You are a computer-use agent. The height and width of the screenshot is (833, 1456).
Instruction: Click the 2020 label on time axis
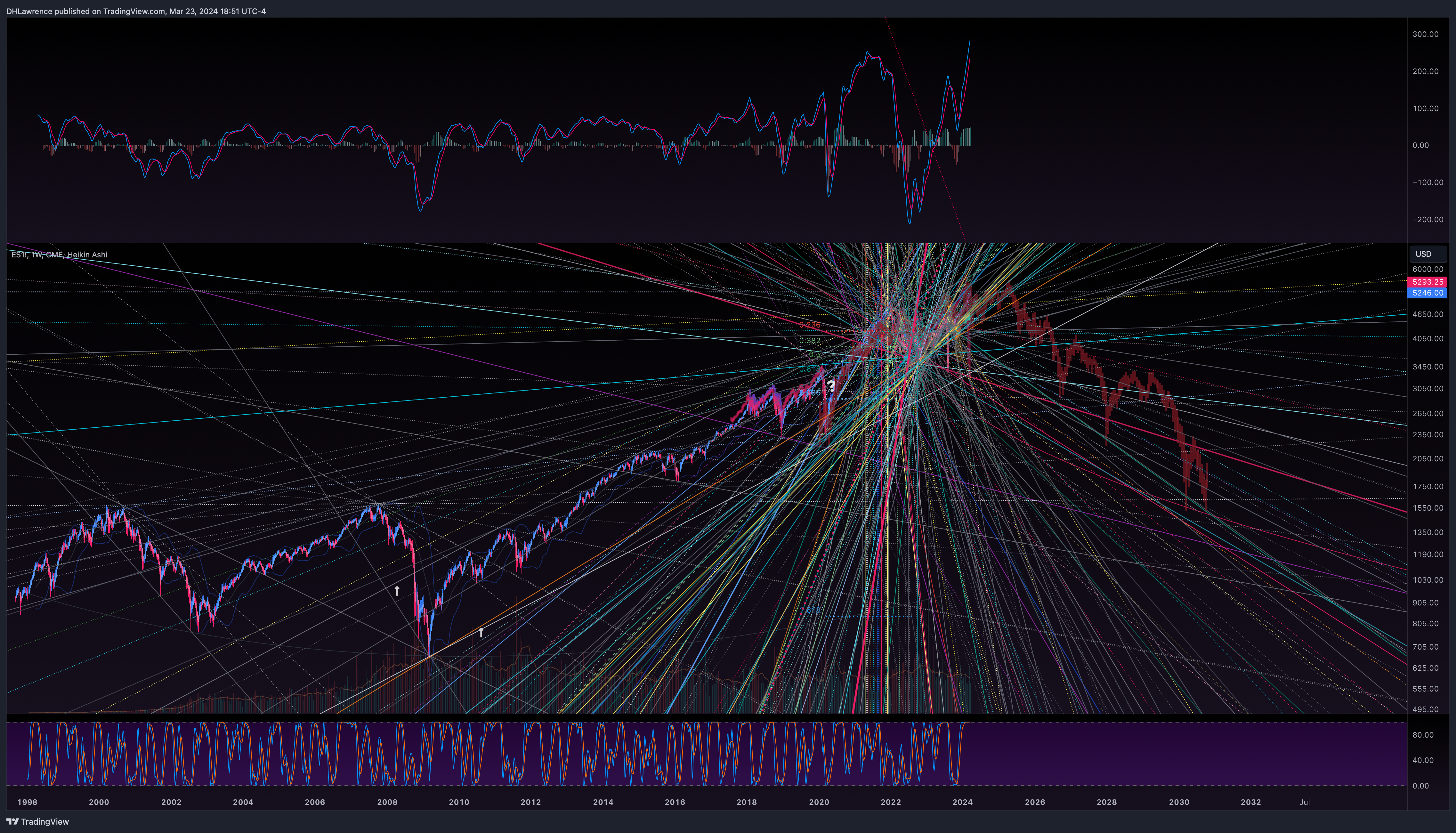click(x=819, y=802)
